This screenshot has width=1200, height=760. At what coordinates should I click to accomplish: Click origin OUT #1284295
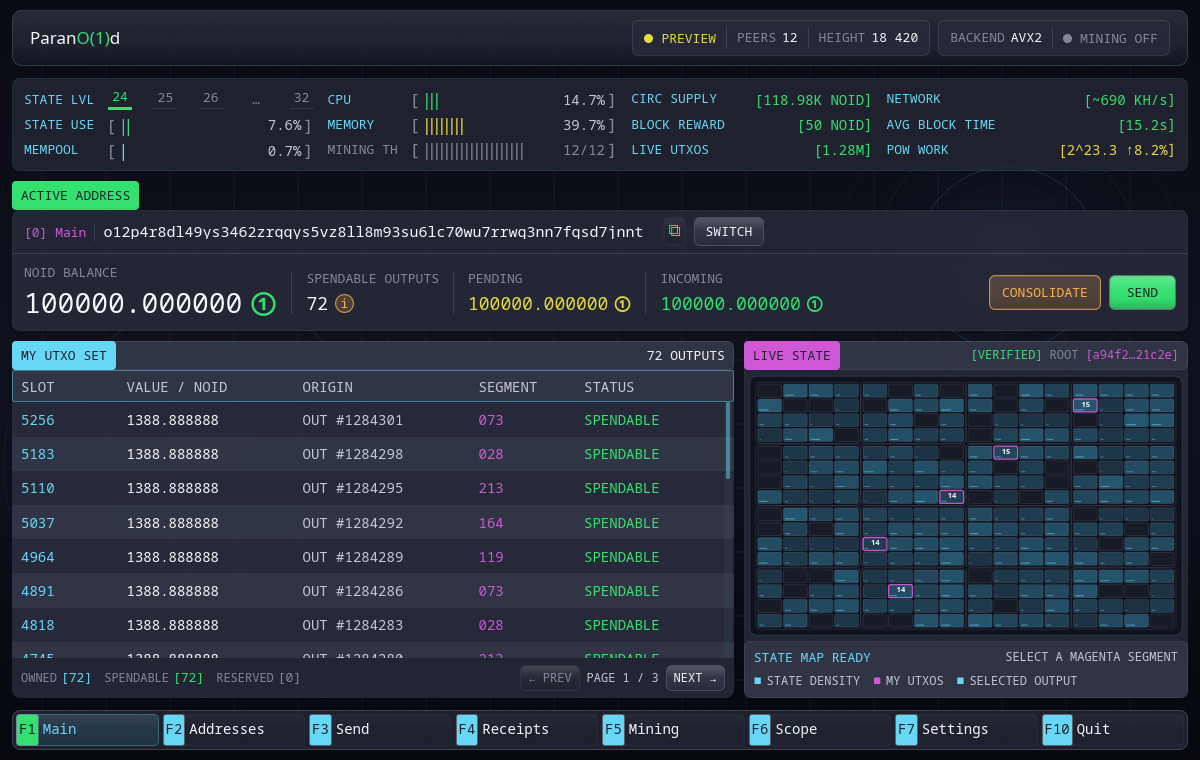coord(353,488)
